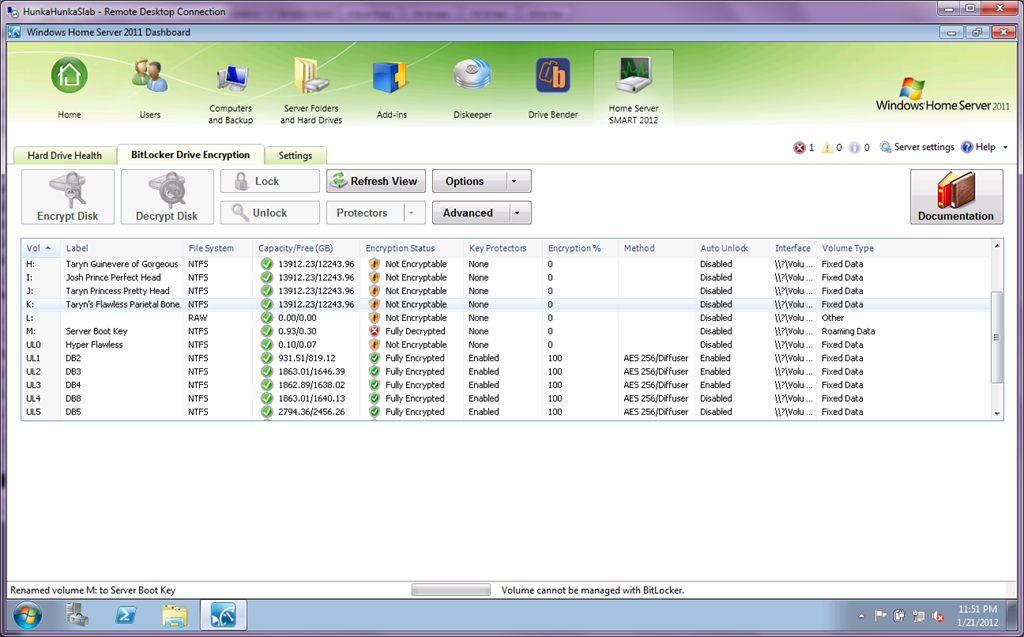Open the Windows Start menu
The height and width of the screenshot is (637, 1024).
pyautogui.click(x=27, y=615)
